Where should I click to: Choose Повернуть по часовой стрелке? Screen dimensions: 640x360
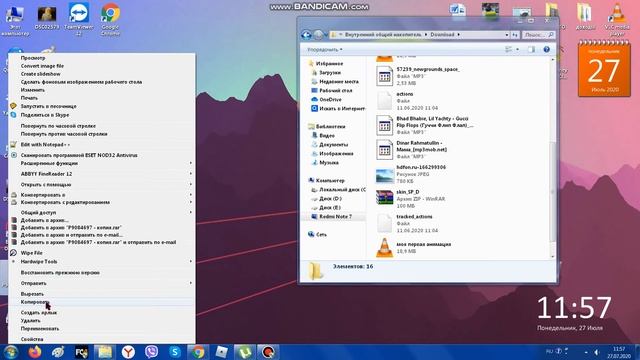101,126
